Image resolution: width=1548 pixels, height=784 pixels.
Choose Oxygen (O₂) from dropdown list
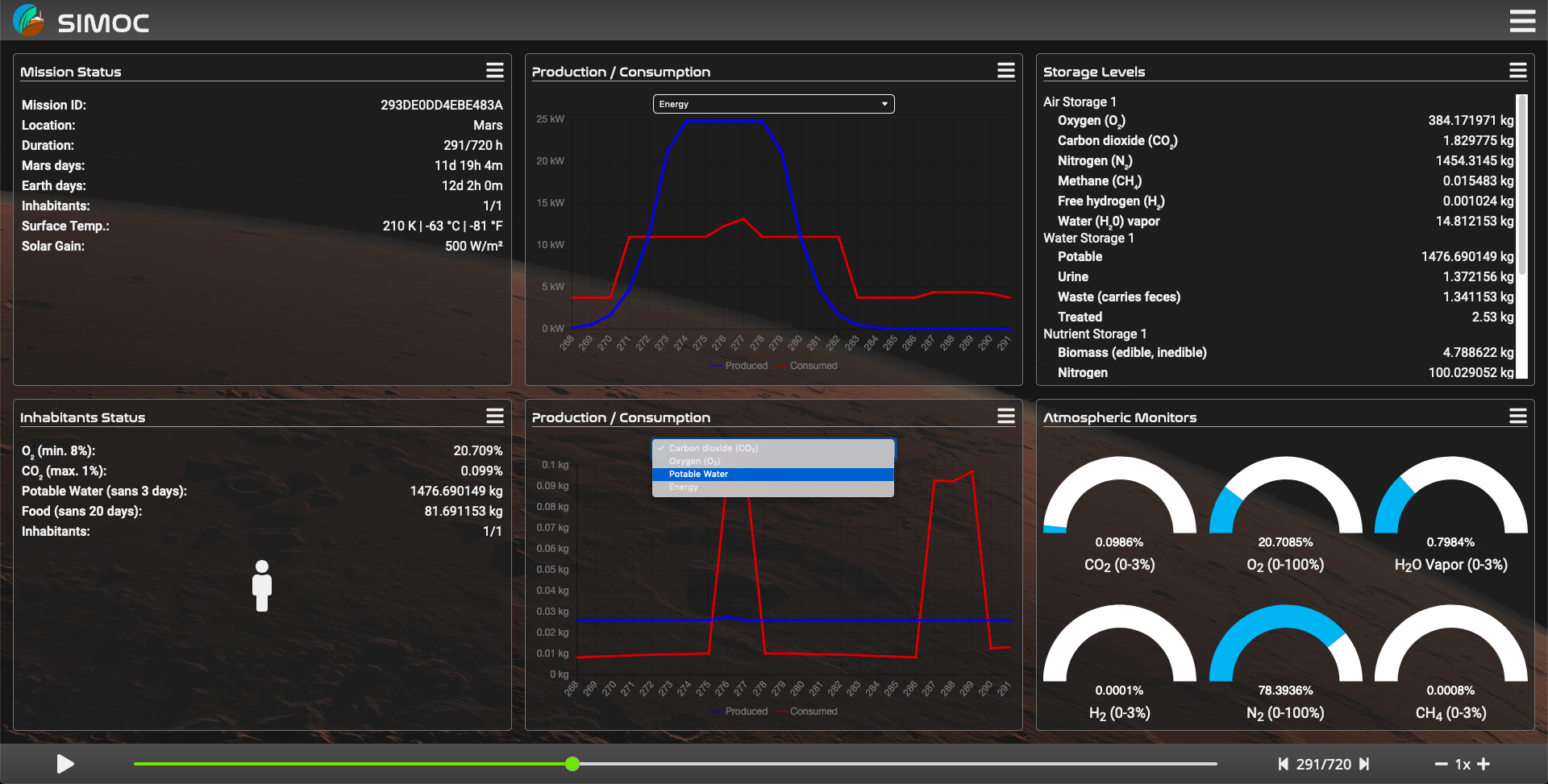(694, 461)
